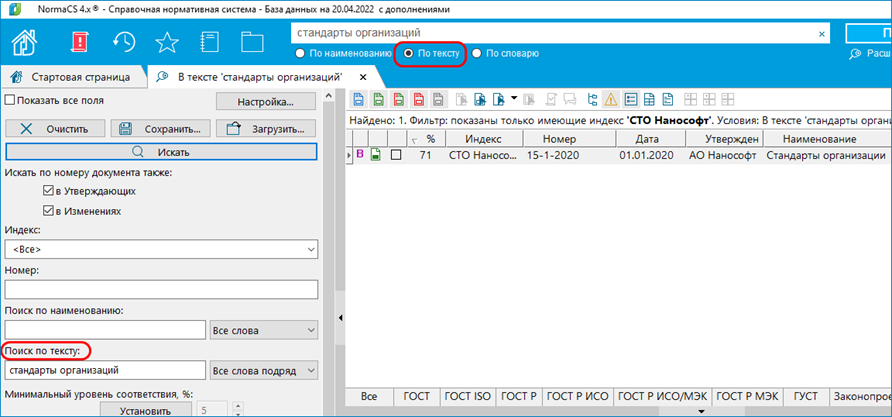892x417 pixels.
Task: Uncheck the 'в Утверждающих' checkbox
Action: tap(47, 190)
